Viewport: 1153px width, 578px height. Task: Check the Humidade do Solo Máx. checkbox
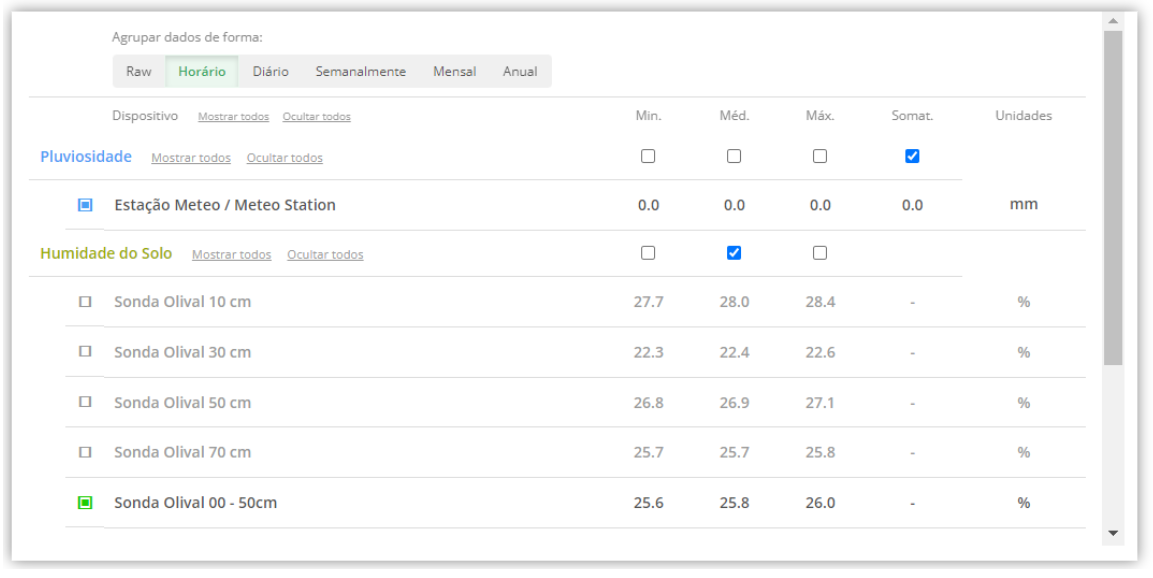click(x=820, y=253)
